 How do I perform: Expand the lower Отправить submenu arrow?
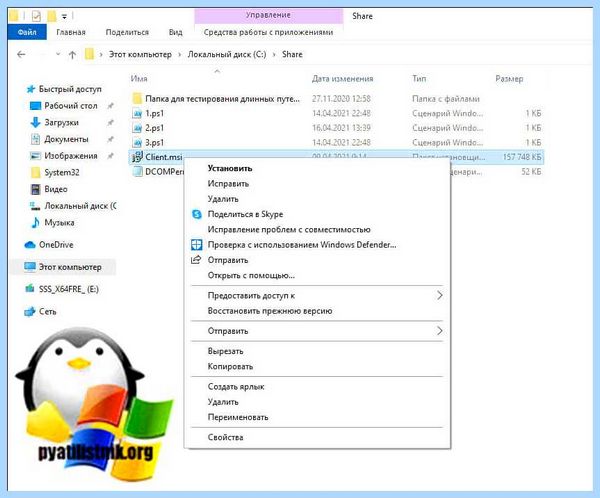click(x=439, y=331)
